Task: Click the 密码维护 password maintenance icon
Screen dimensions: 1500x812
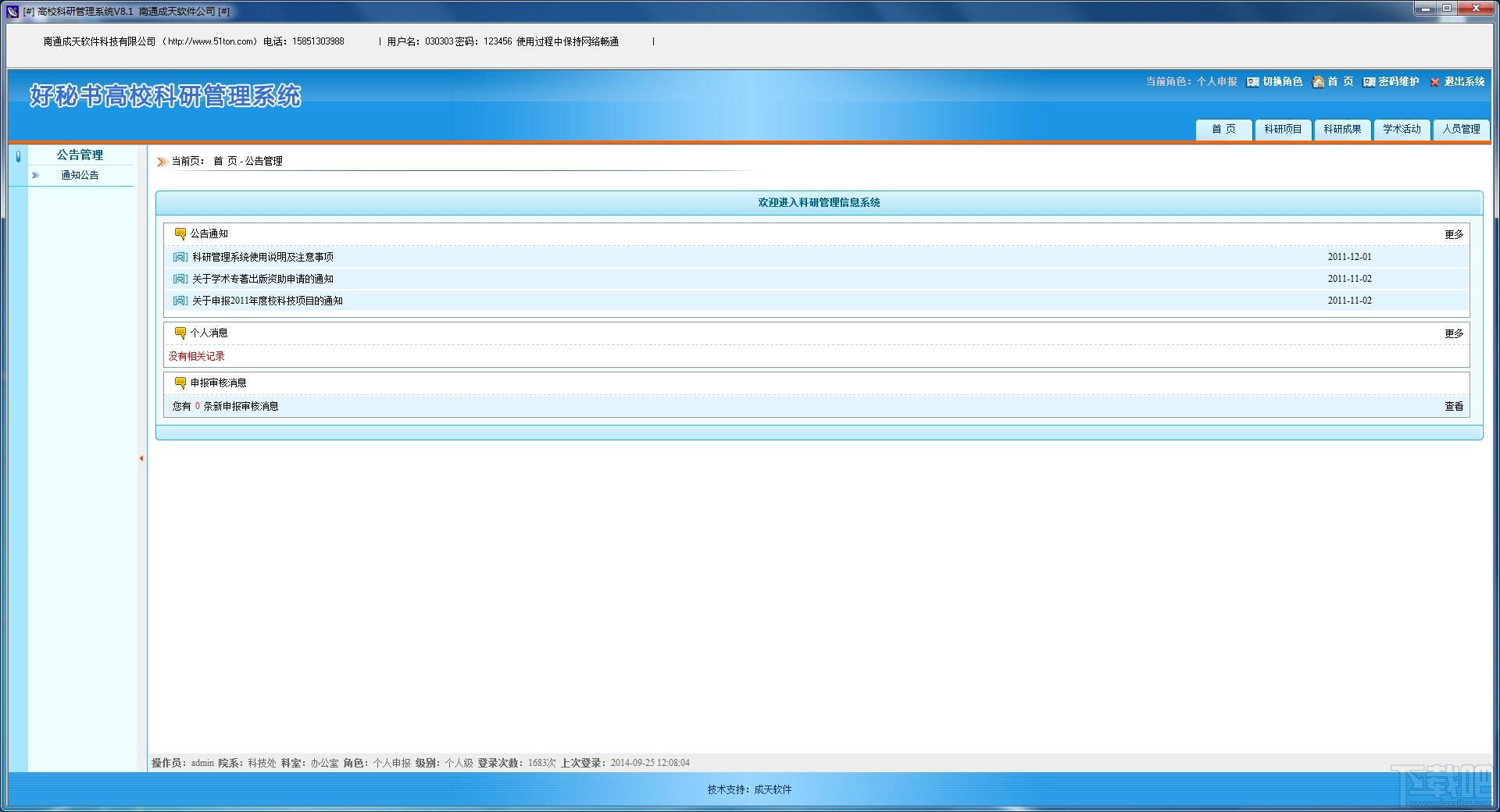Action: pos(1369,82)
